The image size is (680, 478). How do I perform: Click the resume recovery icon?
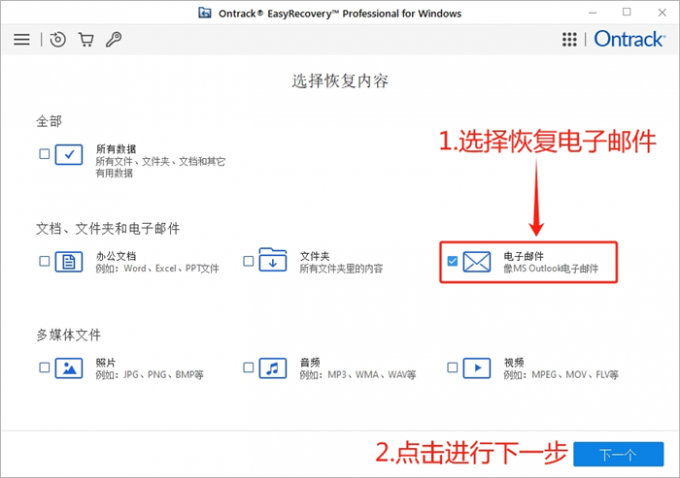[58, 39]
